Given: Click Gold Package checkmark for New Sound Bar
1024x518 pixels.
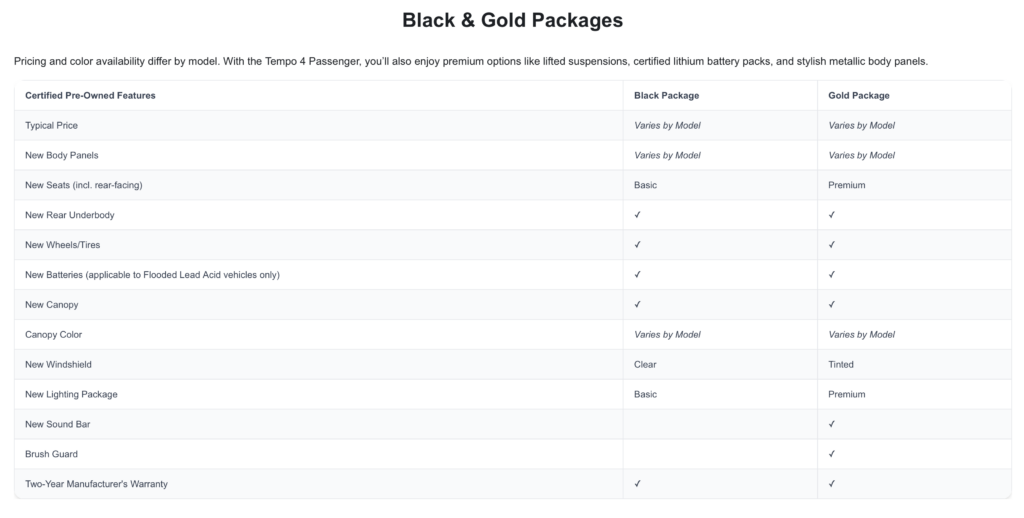Looking at the screenshot, I should pyautogui.click(x=832, y=424).
